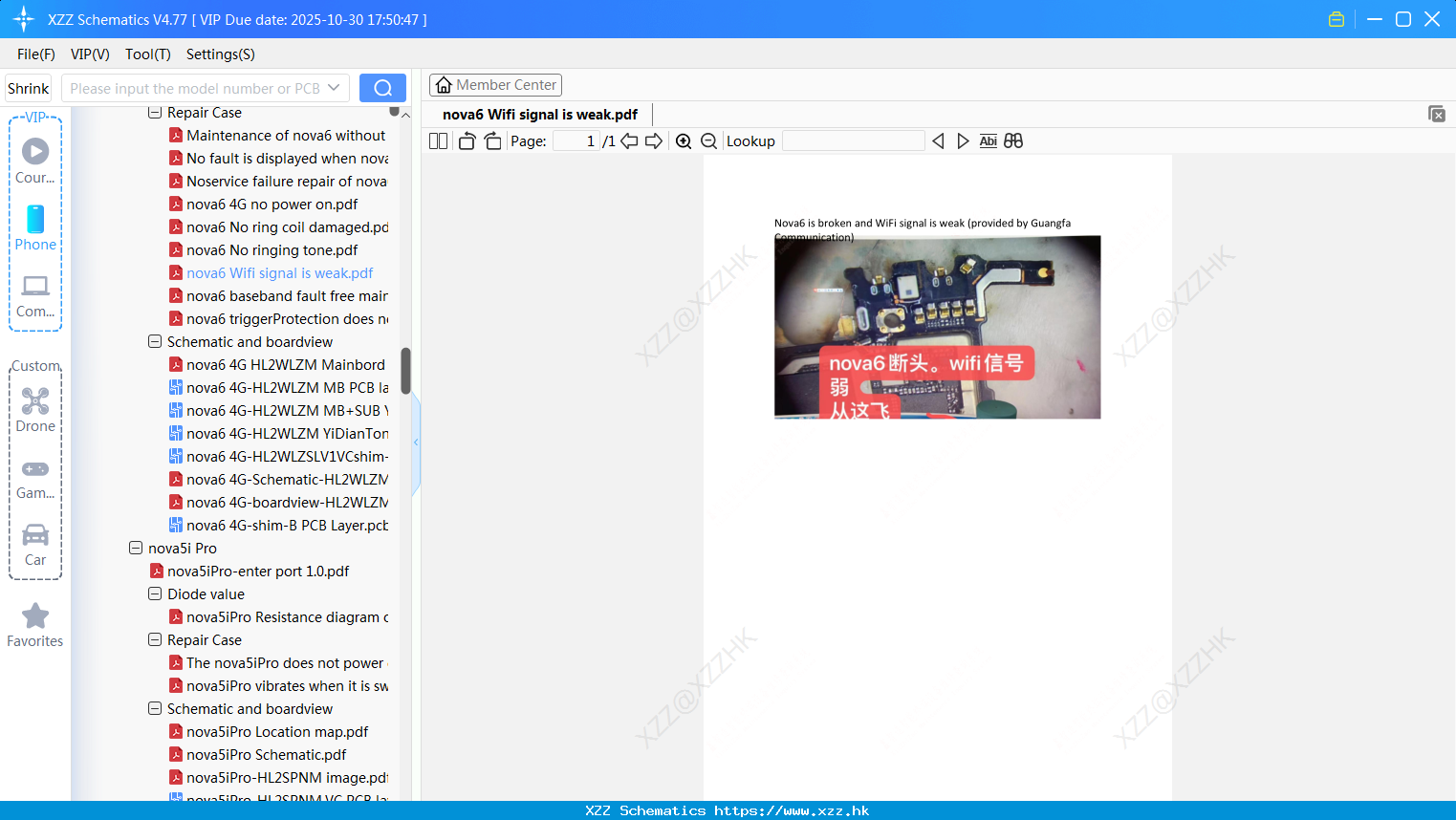Click the page number field

[576, 141]
